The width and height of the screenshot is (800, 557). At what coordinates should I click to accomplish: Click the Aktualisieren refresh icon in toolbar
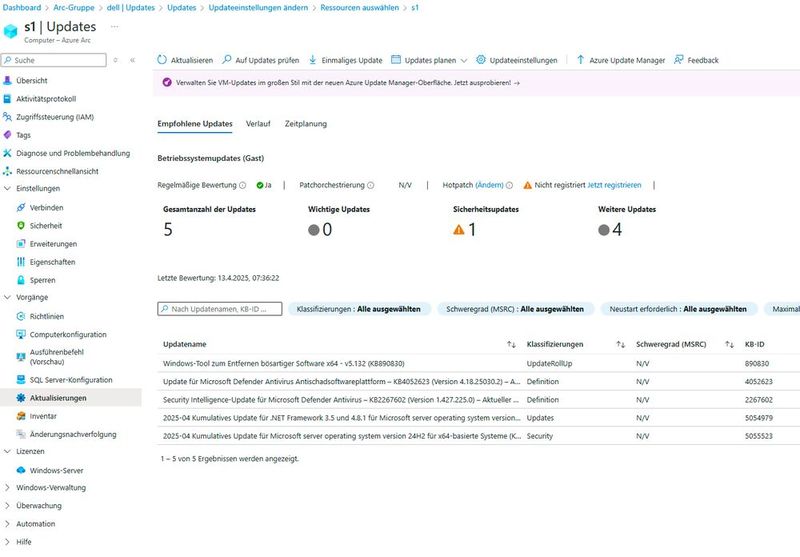click(x=162, y=60)
